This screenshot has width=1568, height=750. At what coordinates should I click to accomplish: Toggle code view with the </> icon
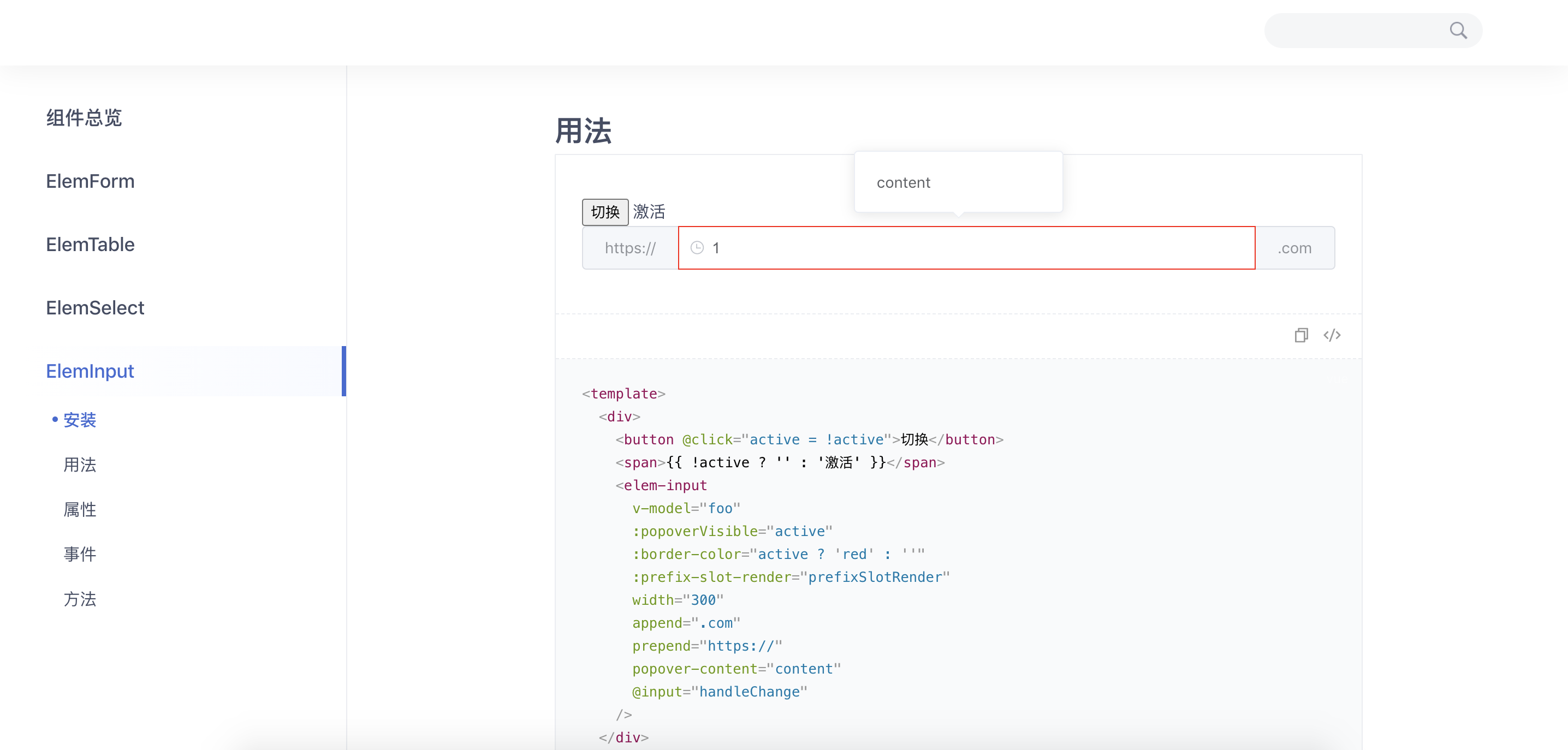(x=1332, y=335)
